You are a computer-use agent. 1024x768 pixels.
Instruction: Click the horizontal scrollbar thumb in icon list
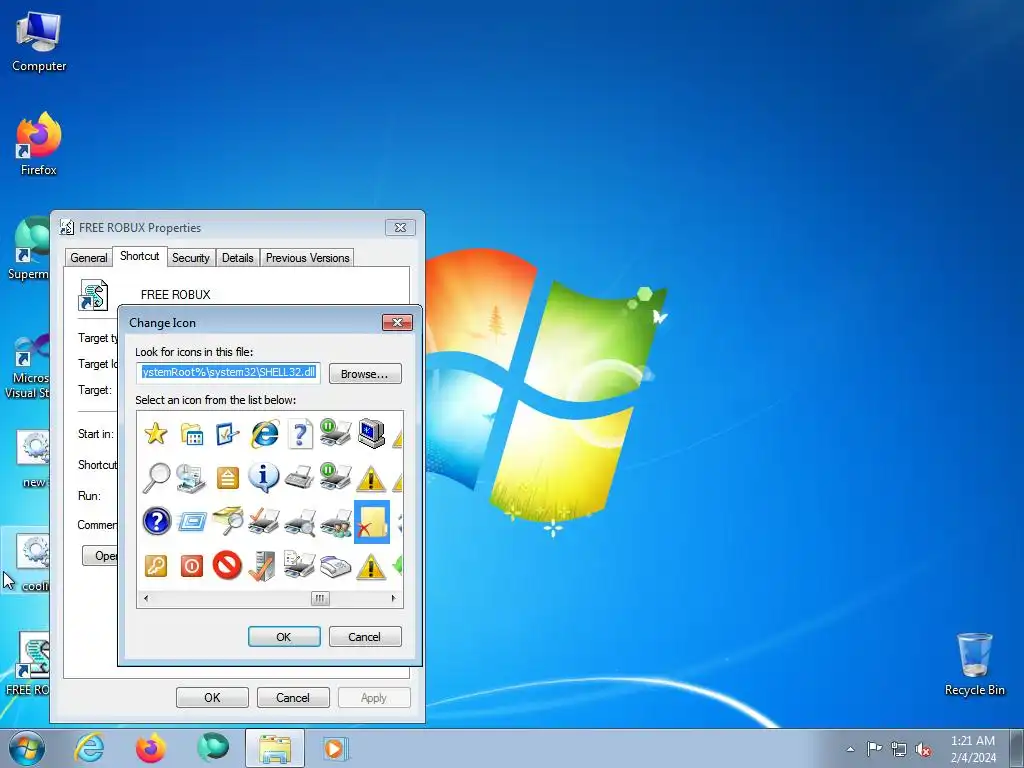[320, 598]
